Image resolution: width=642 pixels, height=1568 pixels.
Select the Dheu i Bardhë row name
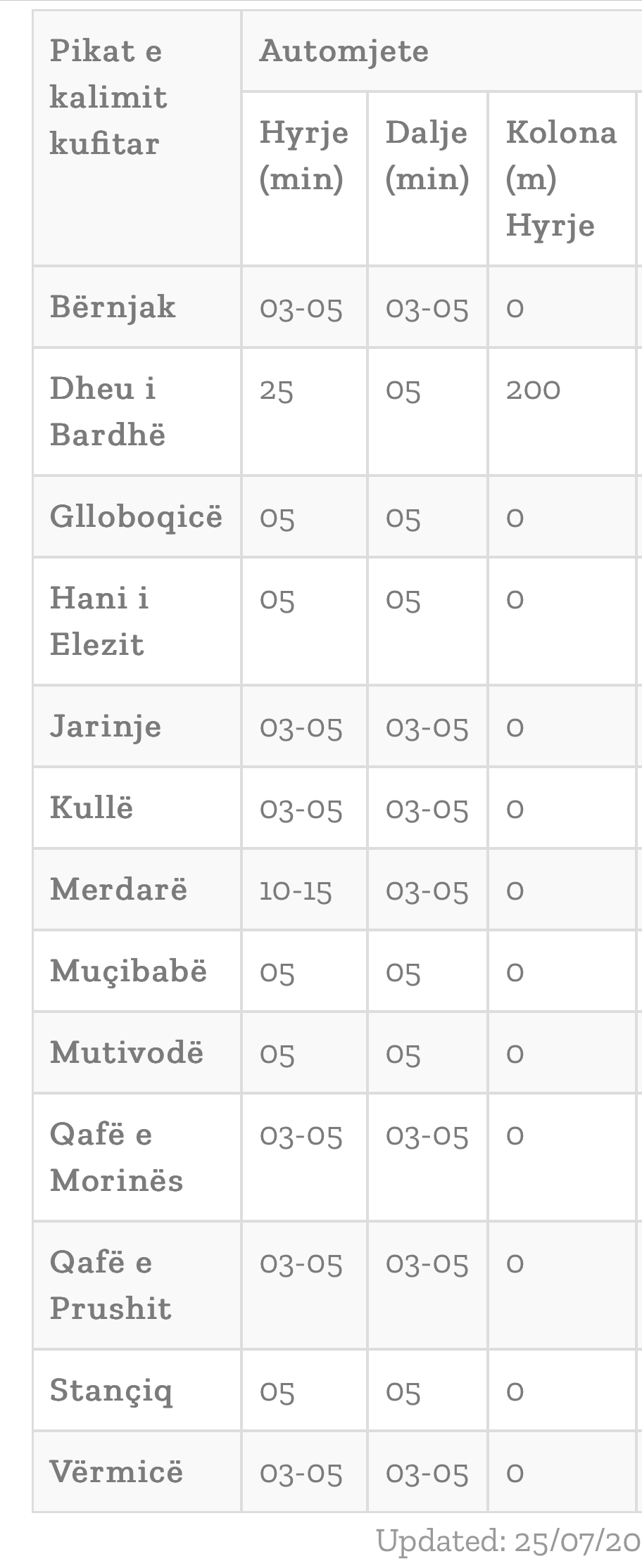[108, 412]
